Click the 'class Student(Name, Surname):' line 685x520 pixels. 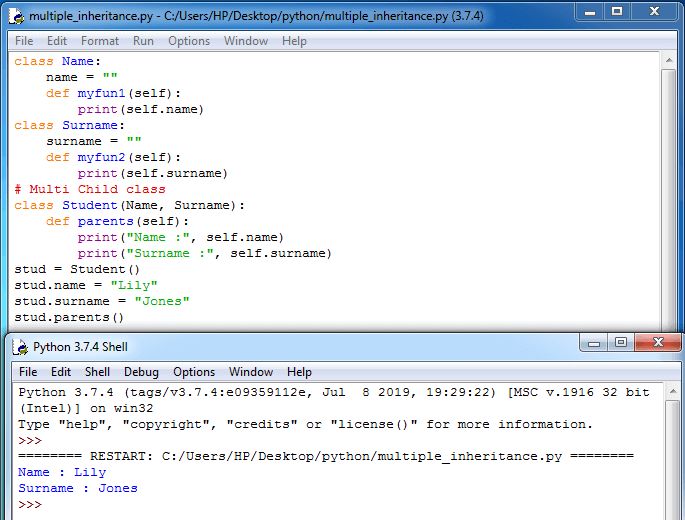pos(129,205)
